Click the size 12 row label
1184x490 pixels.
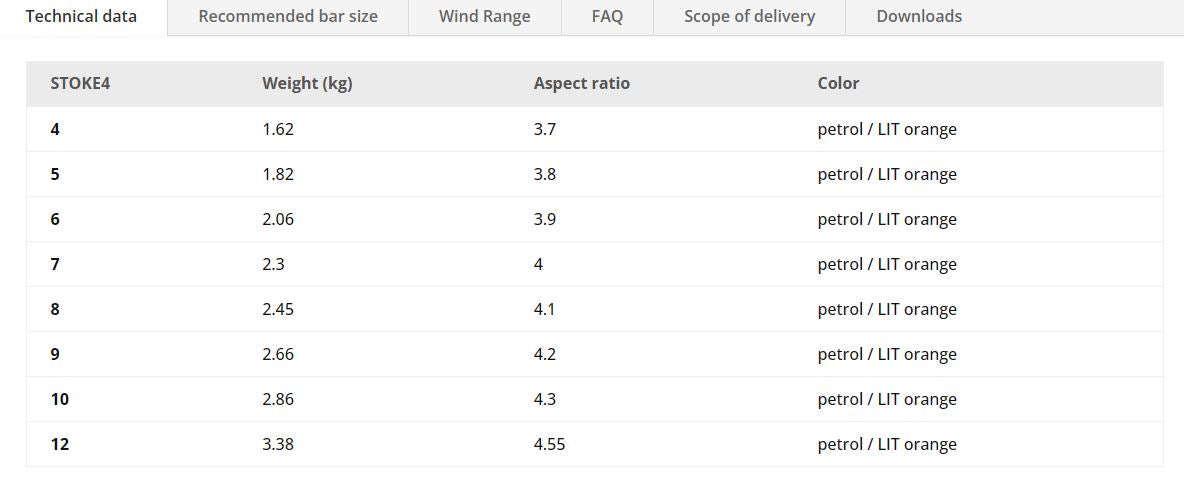tap(60, 444)
